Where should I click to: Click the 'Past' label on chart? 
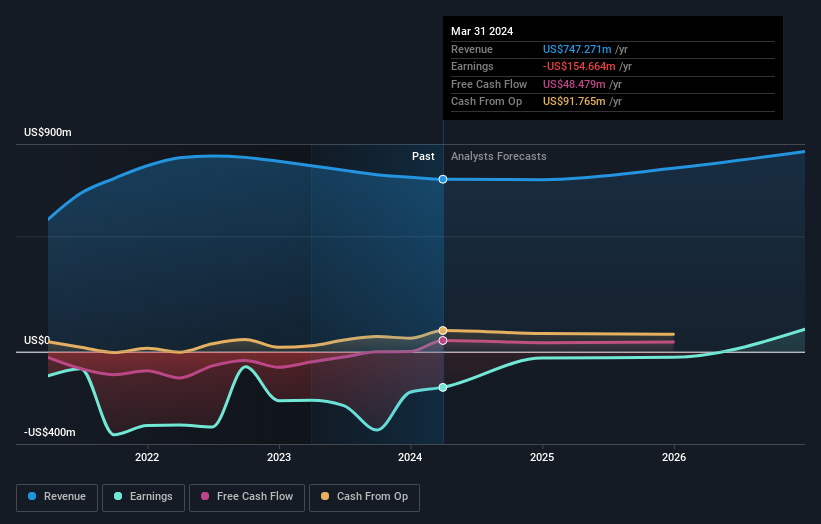coord(423,157)
